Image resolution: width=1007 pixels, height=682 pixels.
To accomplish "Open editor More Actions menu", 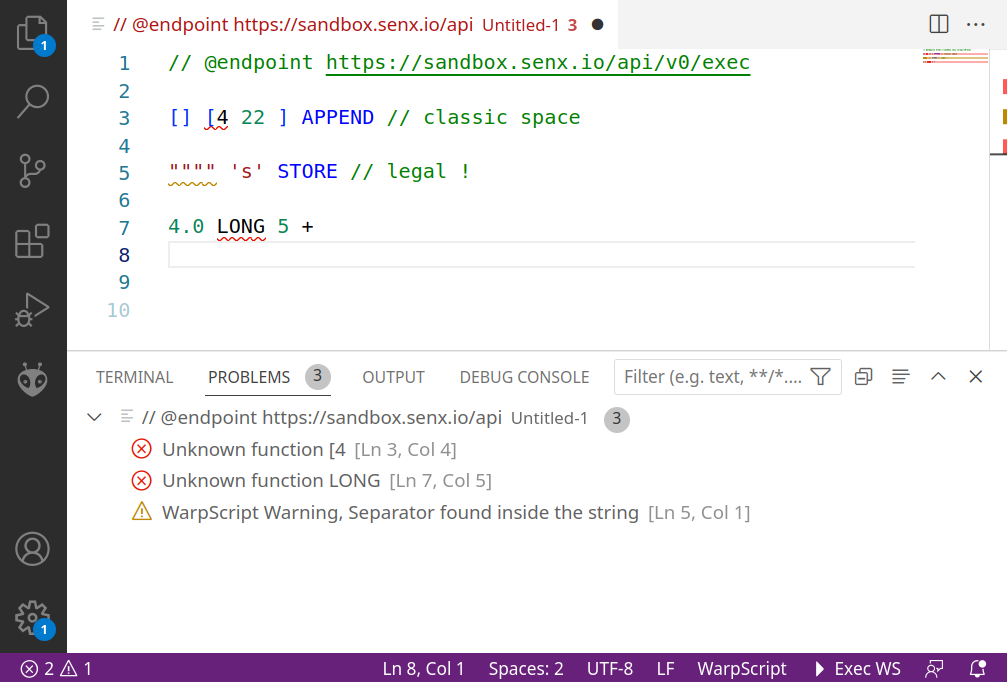I will tap(976, 24).
